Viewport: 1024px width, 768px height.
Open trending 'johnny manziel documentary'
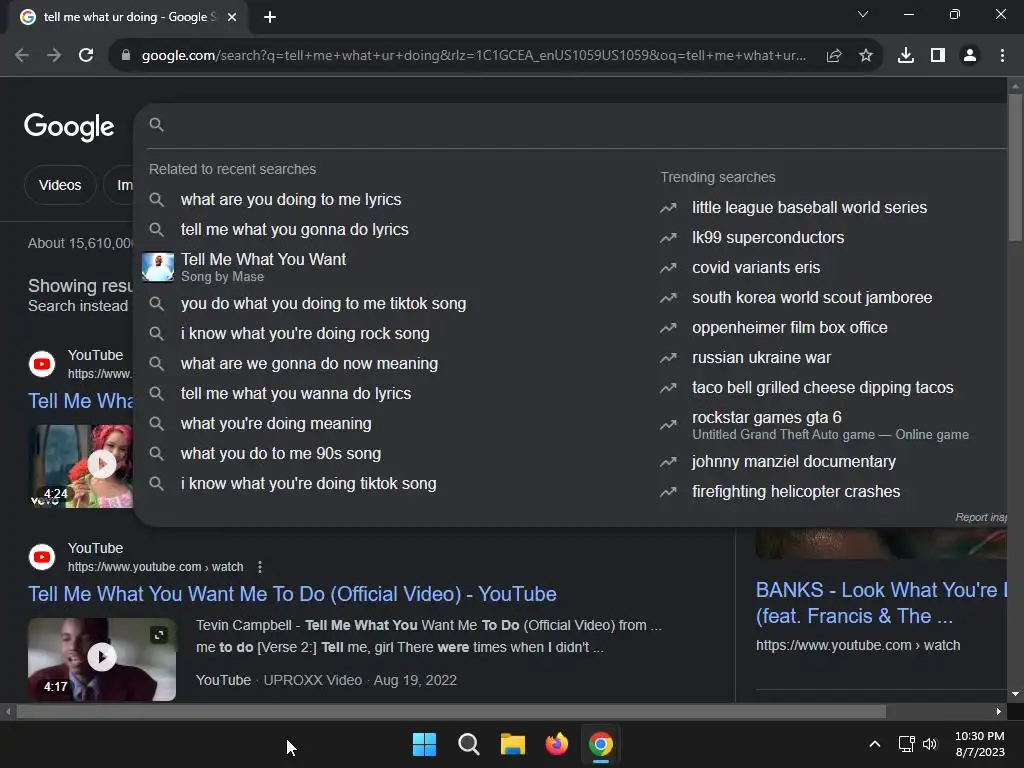[793, 462]
